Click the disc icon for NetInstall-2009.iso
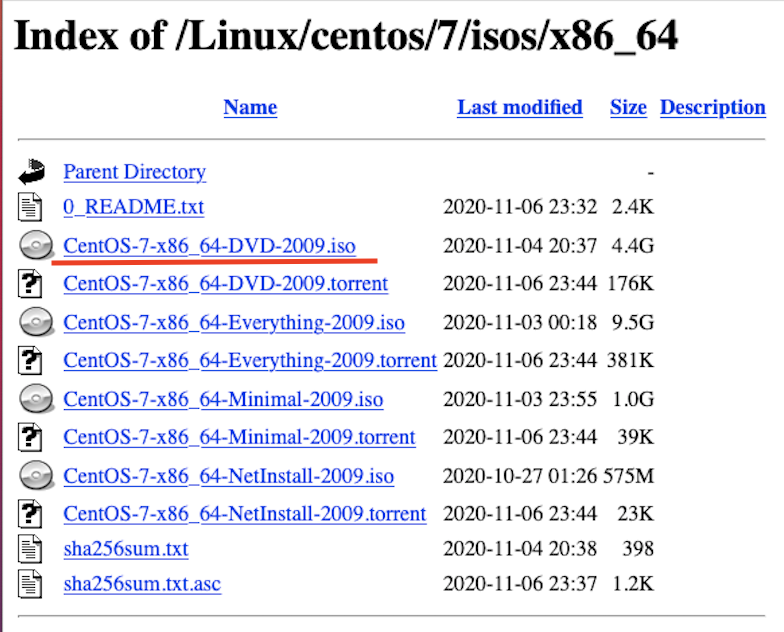 pyautogui.click(x=36, y=476)
